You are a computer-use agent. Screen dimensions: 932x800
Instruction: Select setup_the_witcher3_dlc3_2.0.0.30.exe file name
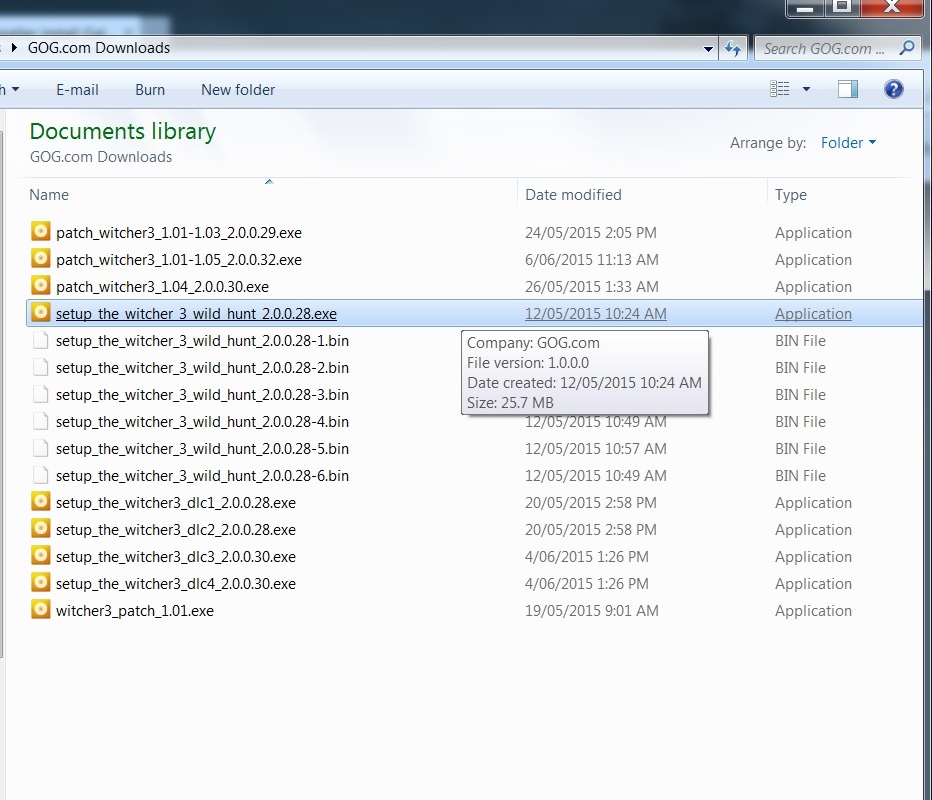click(x=176, y=557)
